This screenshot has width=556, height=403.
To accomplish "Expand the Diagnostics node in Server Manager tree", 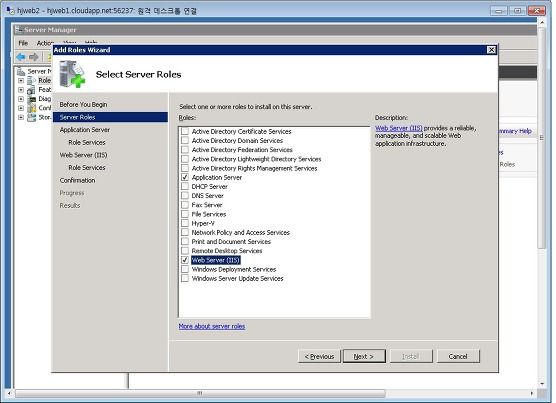I will coord(21,99).
